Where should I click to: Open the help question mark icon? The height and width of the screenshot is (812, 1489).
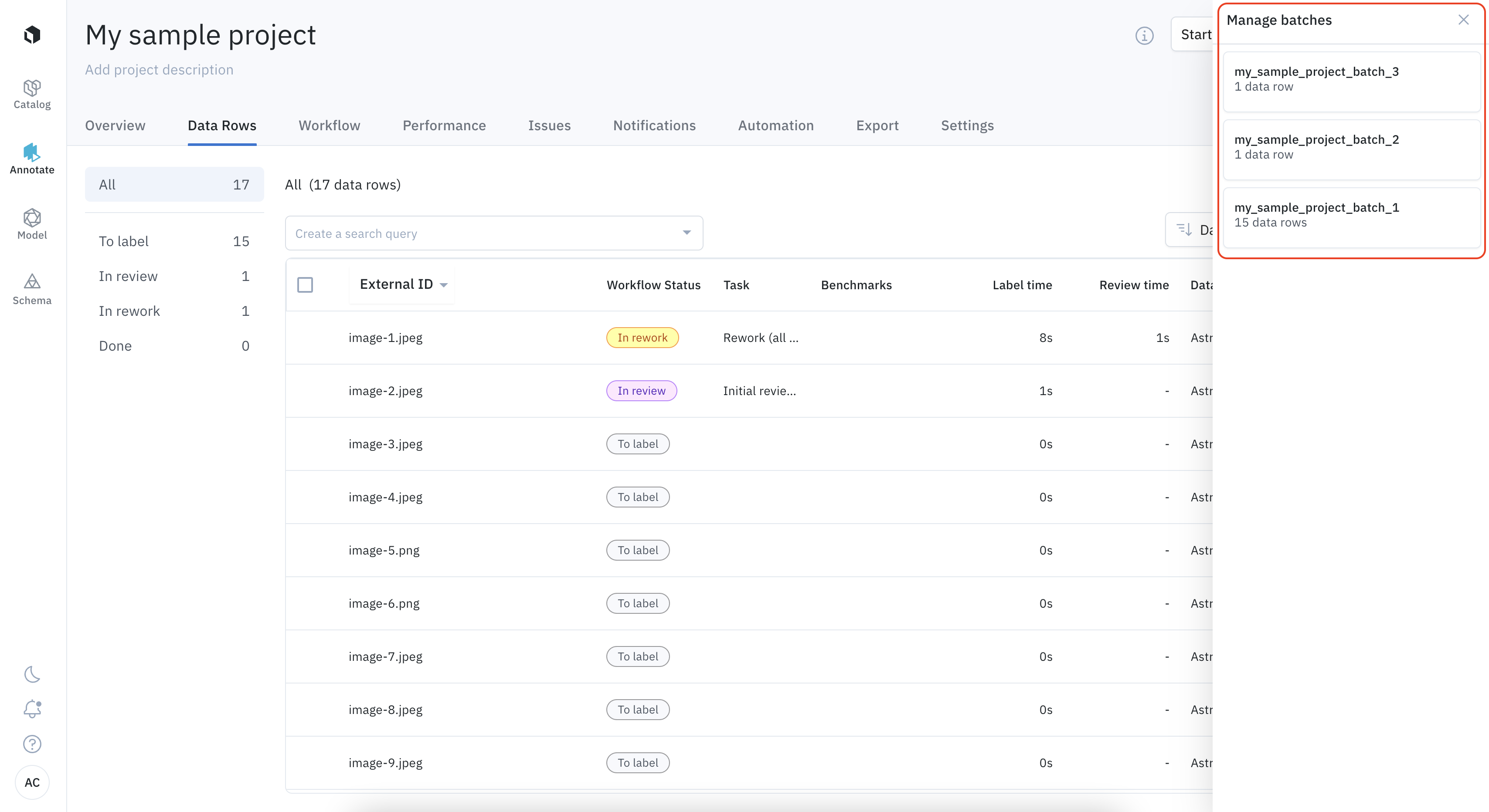tap(32, 744)
